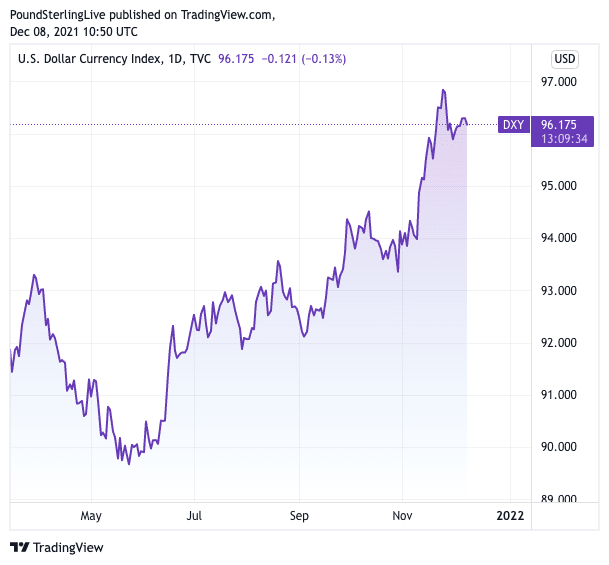Click the 2022 label on time axis
This screenshot has width=609, height=565.
point(509,516)
